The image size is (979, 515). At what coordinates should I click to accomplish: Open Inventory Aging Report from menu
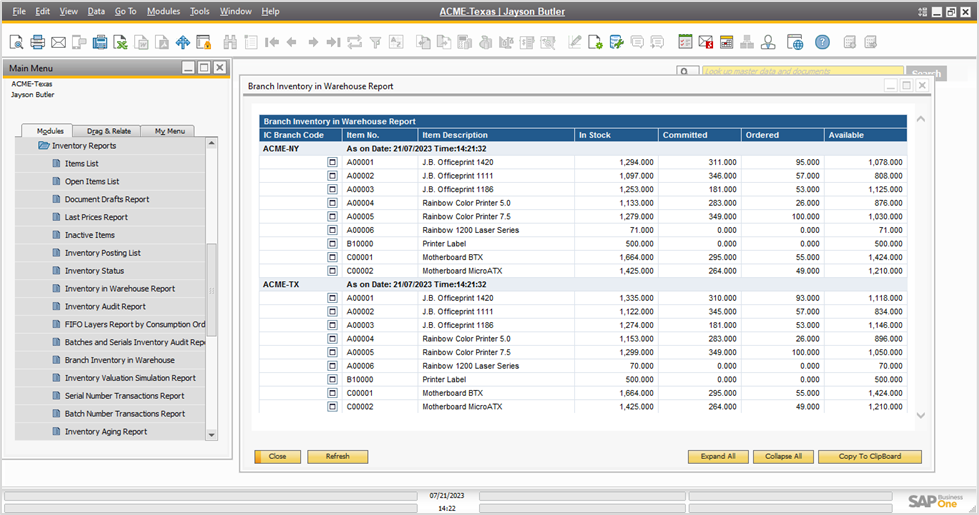click(106, 432)
